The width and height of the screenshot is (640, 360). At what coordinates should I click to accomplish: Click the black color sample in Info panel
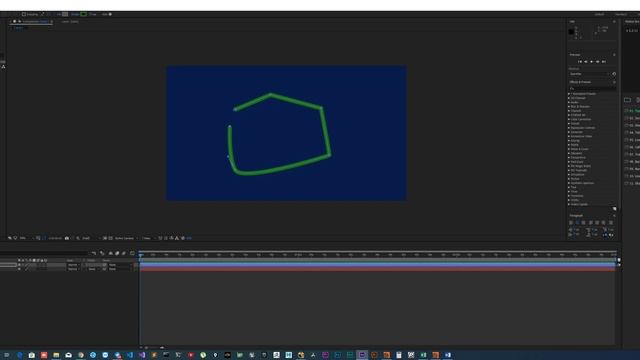coord(571,31)
